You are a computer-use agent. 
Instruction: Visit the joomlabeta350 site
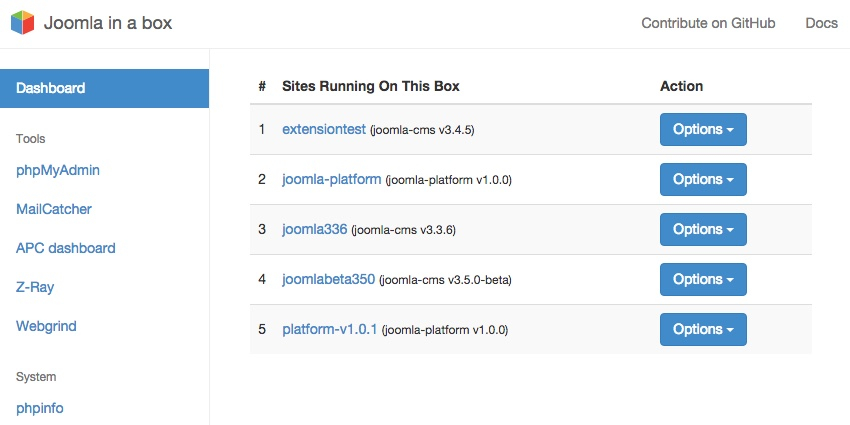pyautogui.click(x=329, y=279)
